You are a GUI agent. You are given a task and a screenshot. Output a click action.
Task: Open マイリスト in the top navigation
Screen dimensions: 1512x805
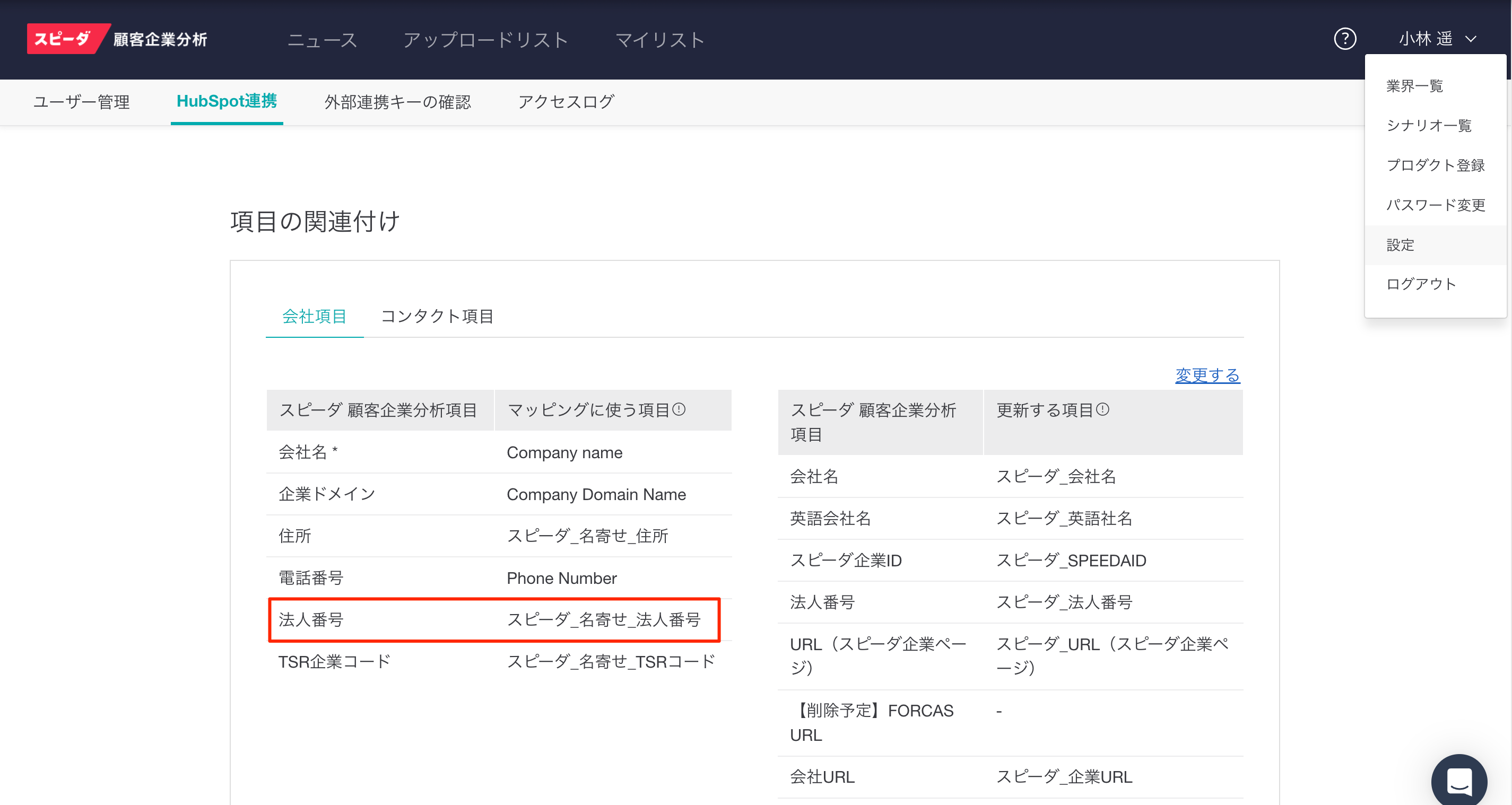click(x=659, y=40)
